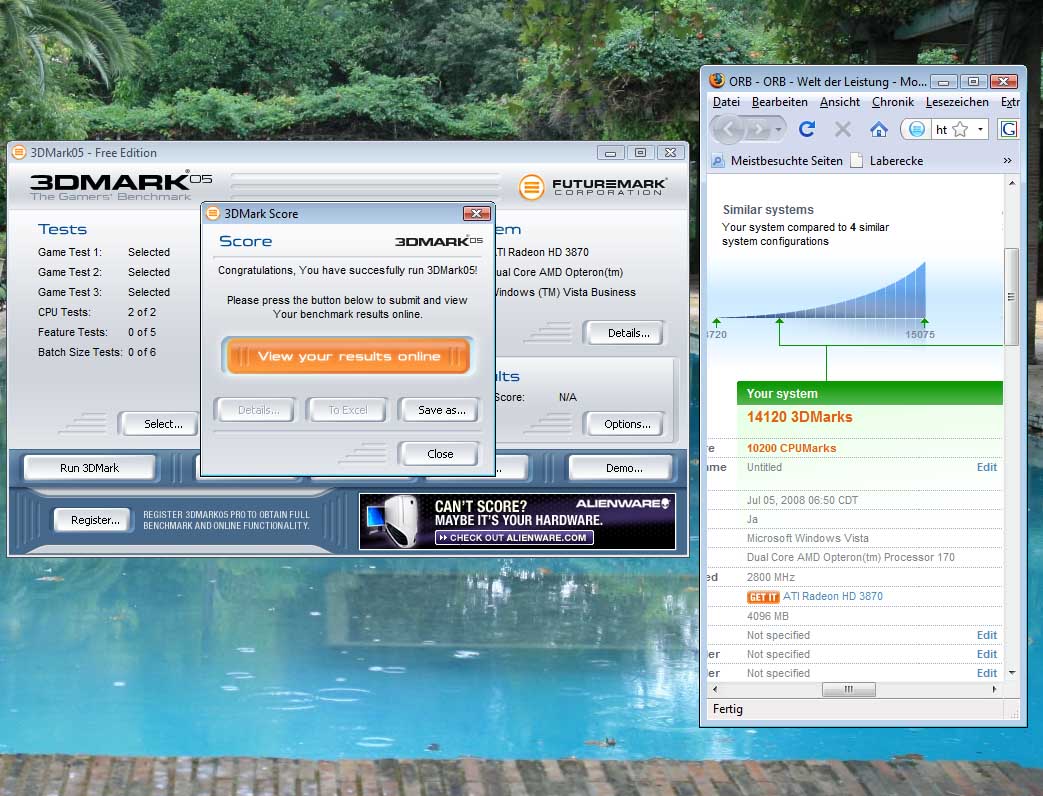Click the site identity globe icon
The height and width of the screenshot is (796, 1043).
pyautogui.click(x=916, y=129)
